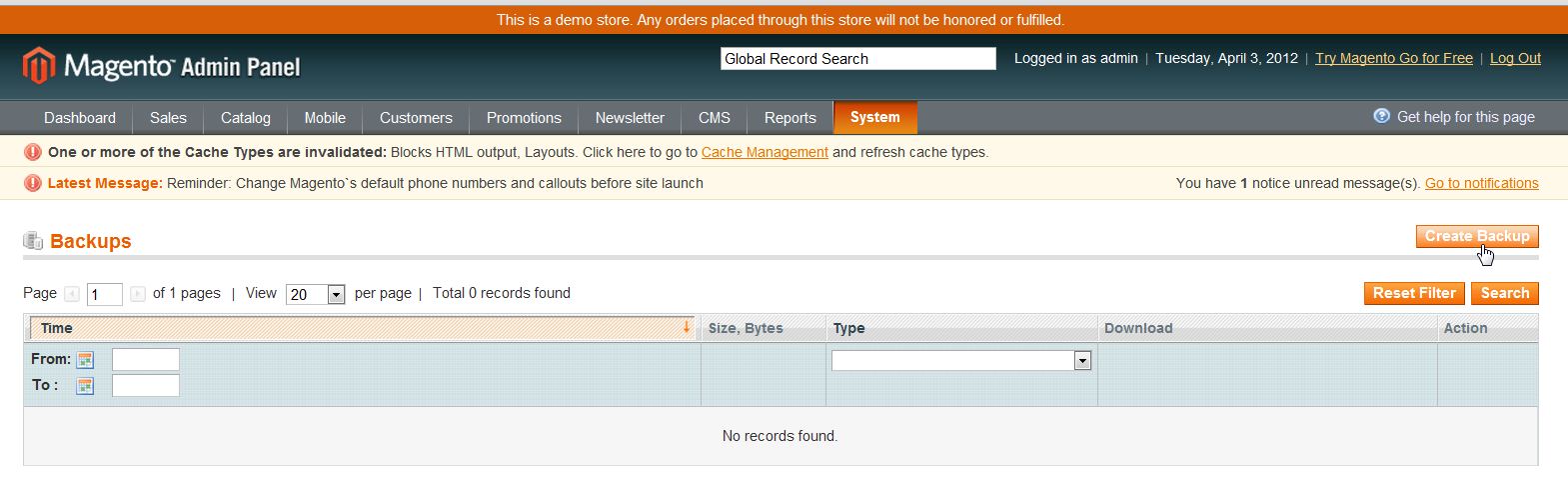The width and height of the screenshot is (1568, 499).
Task: Click the To date input field
Action: [x=146, y=386]
